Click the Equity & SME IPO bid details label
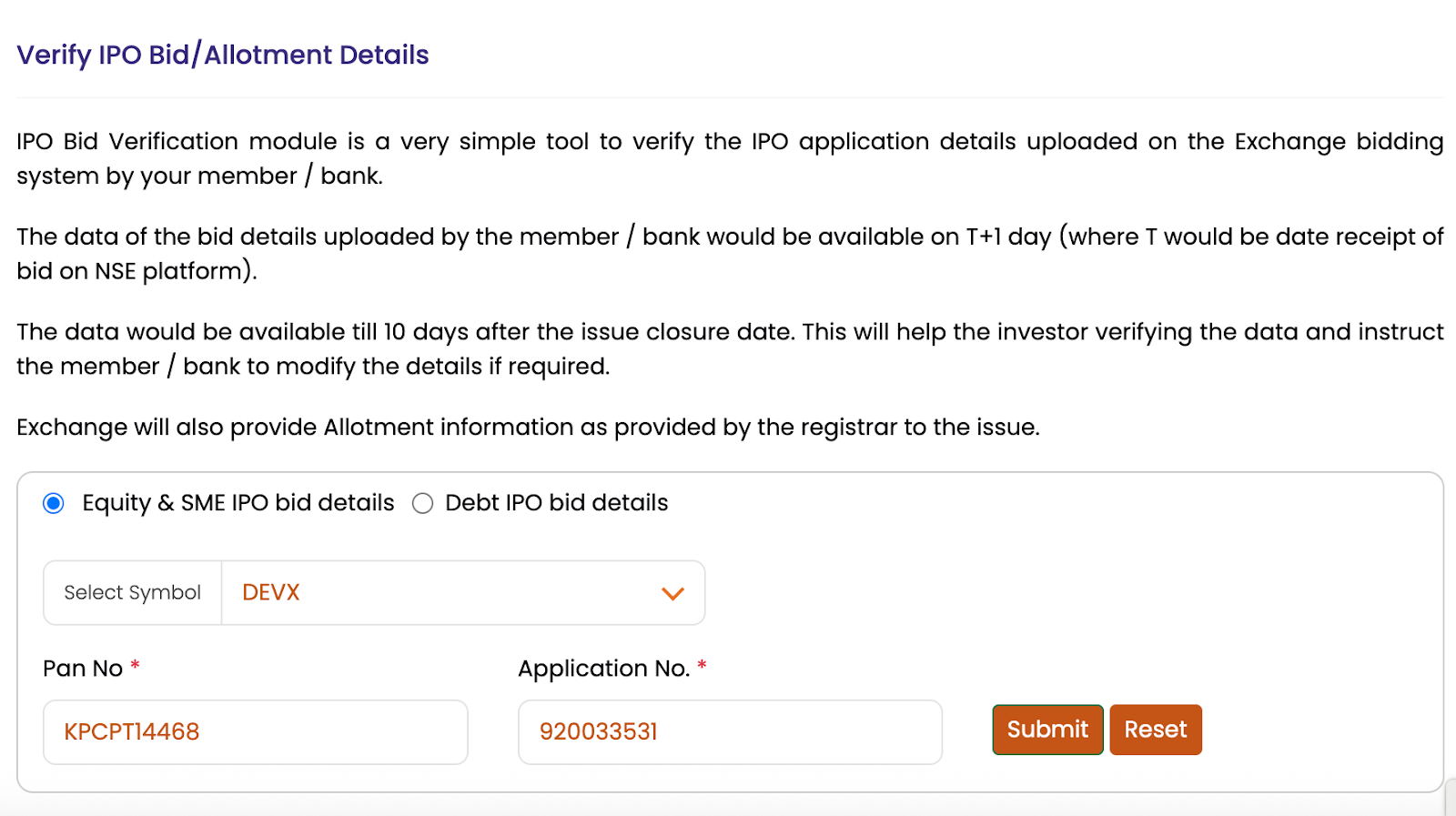 (x=238, y=503)
